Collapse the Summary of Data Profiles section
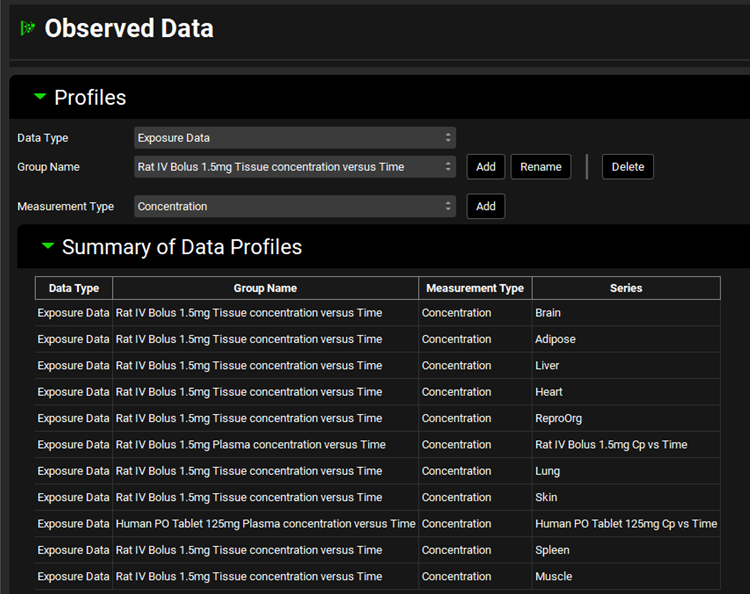 (x=47, y=246)
